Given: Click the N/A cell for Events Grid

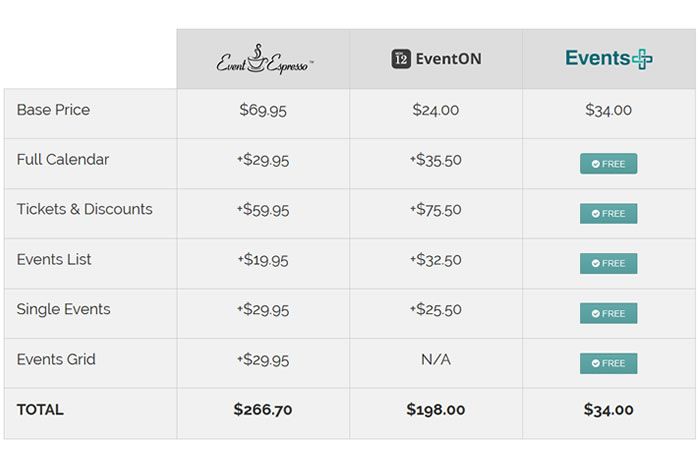Looking at the screenshot, I should [x=436, y=360].
